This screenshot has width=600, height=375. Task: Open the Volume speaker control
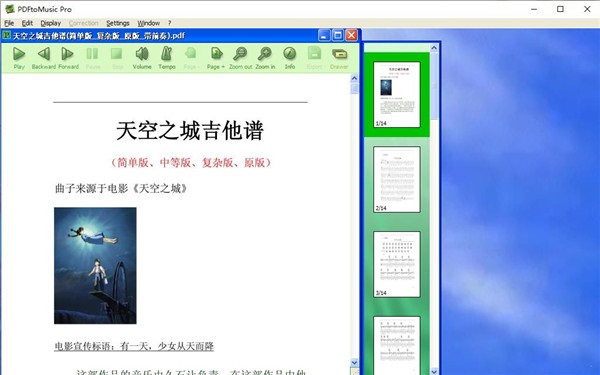click(142, 58)
